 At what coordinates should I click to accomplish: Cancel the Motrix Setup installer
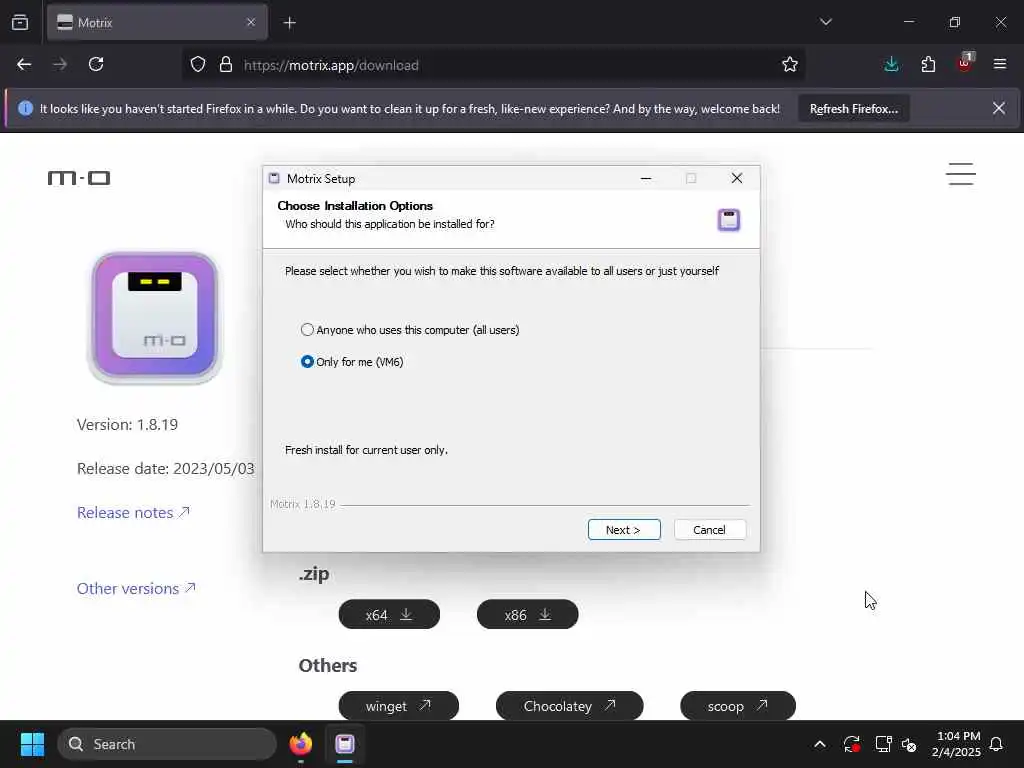[709, 530]
